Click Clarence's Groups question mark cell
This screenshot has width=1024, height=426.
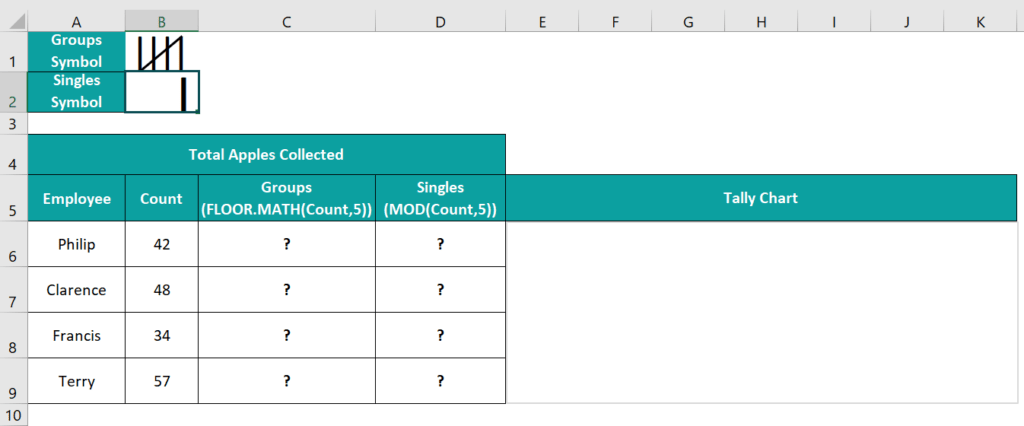click(x=287, y=289)
